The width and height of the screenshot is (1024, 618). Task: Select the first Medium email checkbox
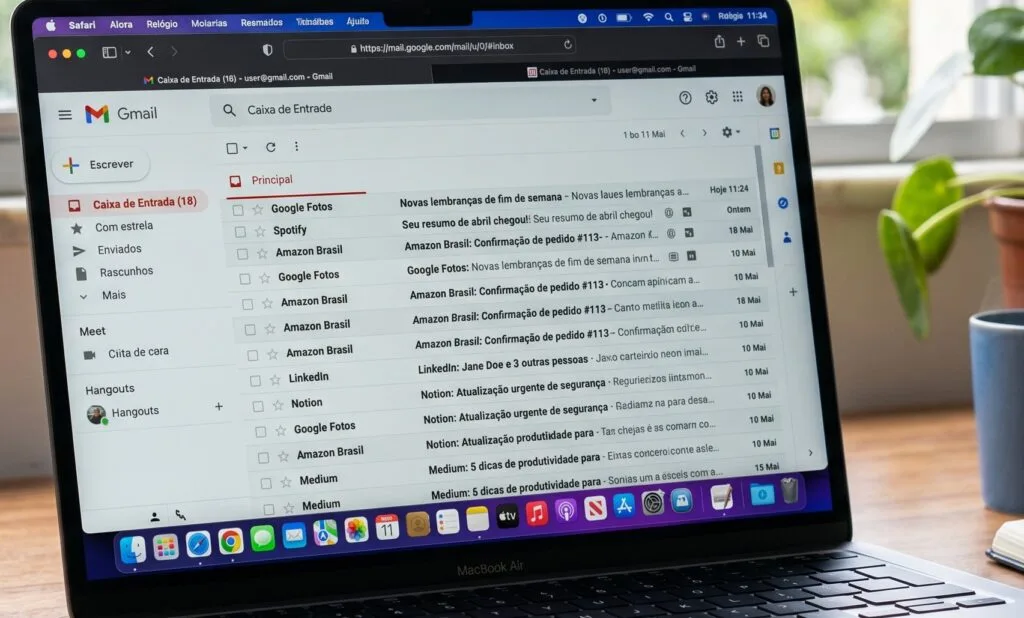266,483
